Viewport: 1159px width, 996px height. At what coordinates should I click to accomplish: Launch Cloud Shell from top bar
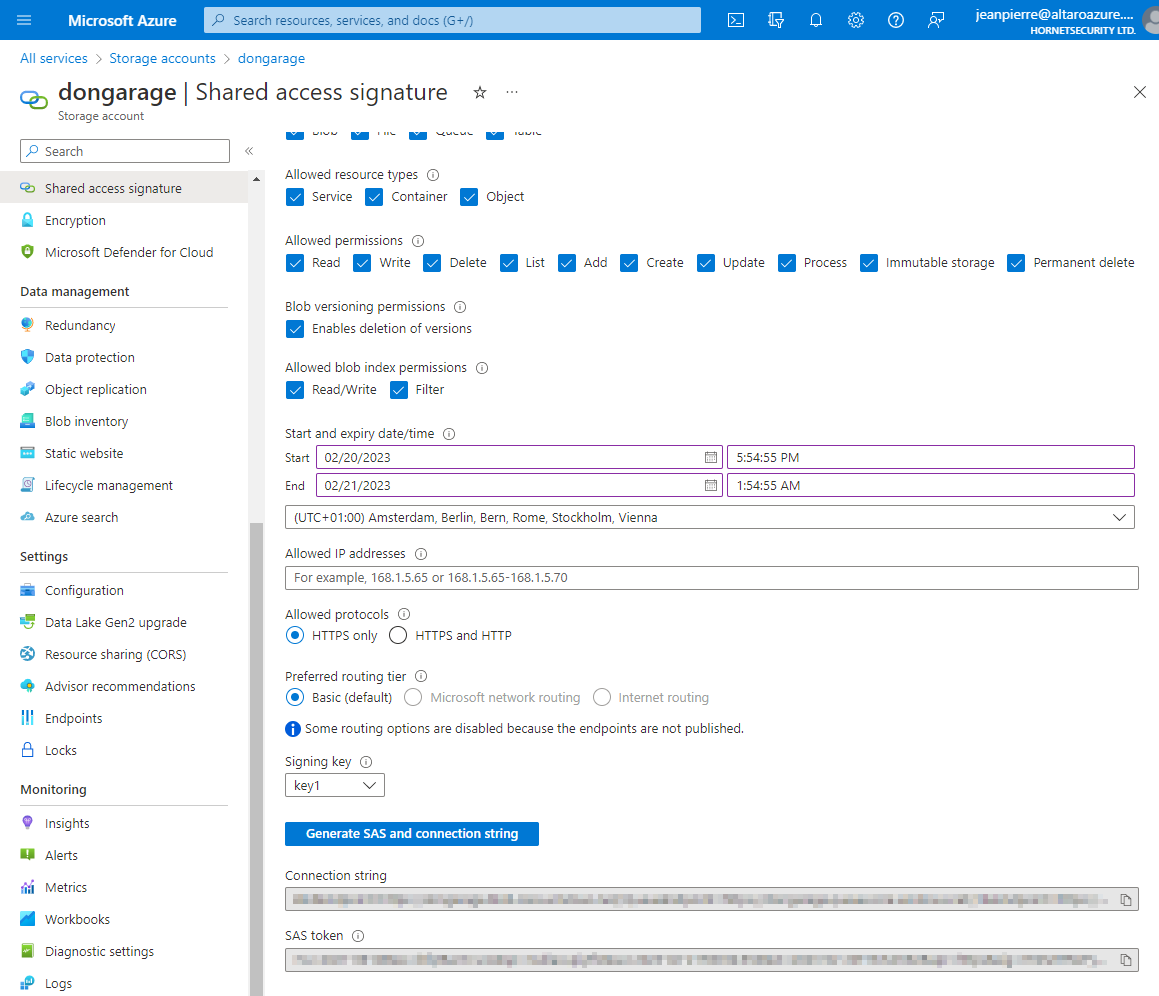pos(735,20)
